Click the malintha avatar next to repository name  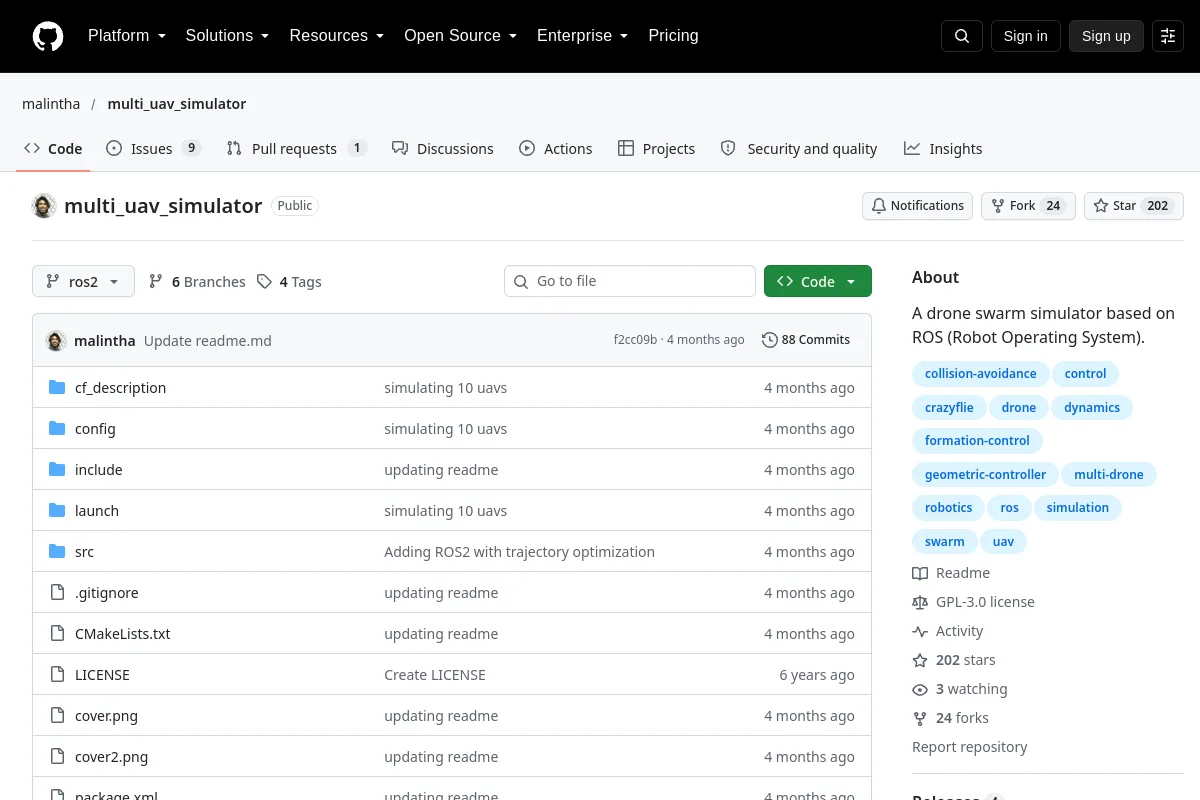point(43,206)
